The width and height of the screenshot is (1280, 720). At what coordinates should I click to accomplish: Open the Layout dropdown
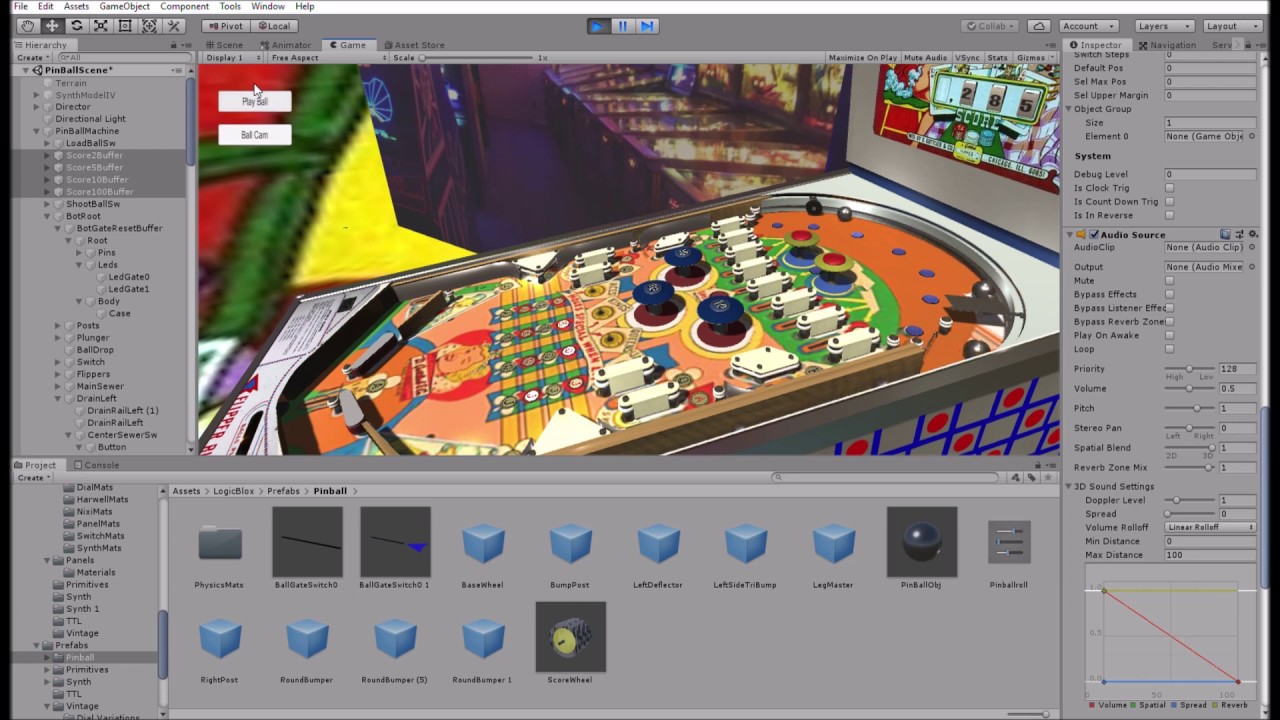(x=1232, y=26)
